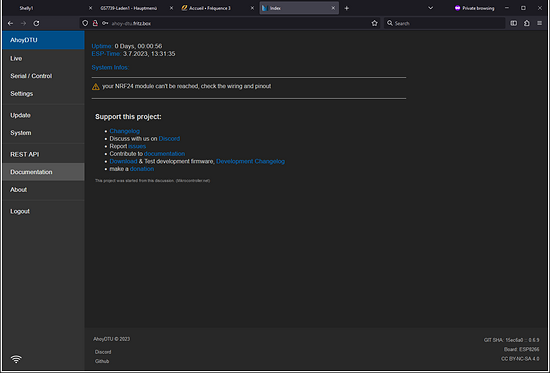
Task: Open the REST API entry
Action: (43, 154)
